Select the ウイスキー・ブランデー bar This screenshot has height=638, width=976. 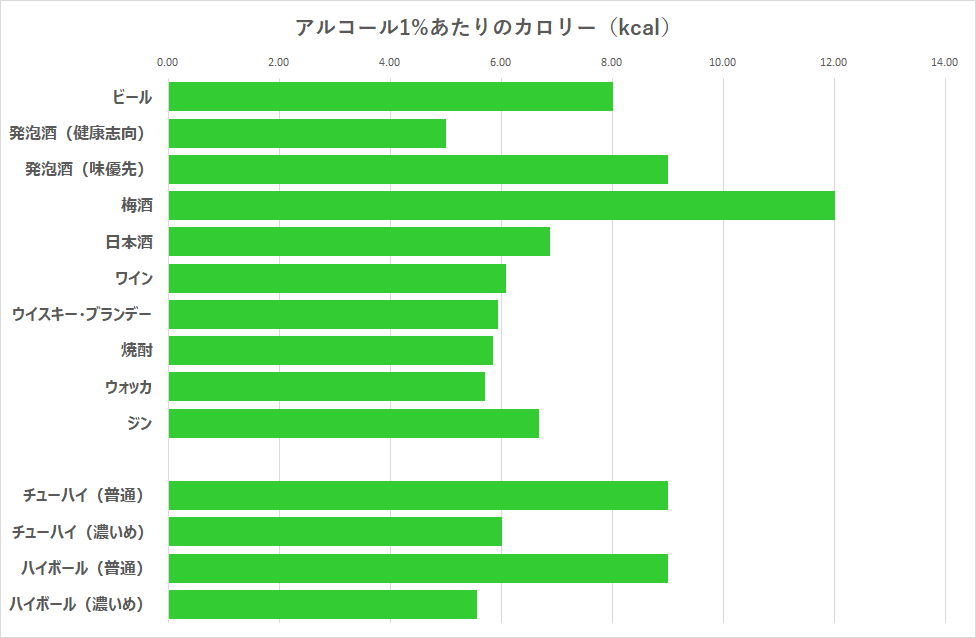[x=333, y=314]
